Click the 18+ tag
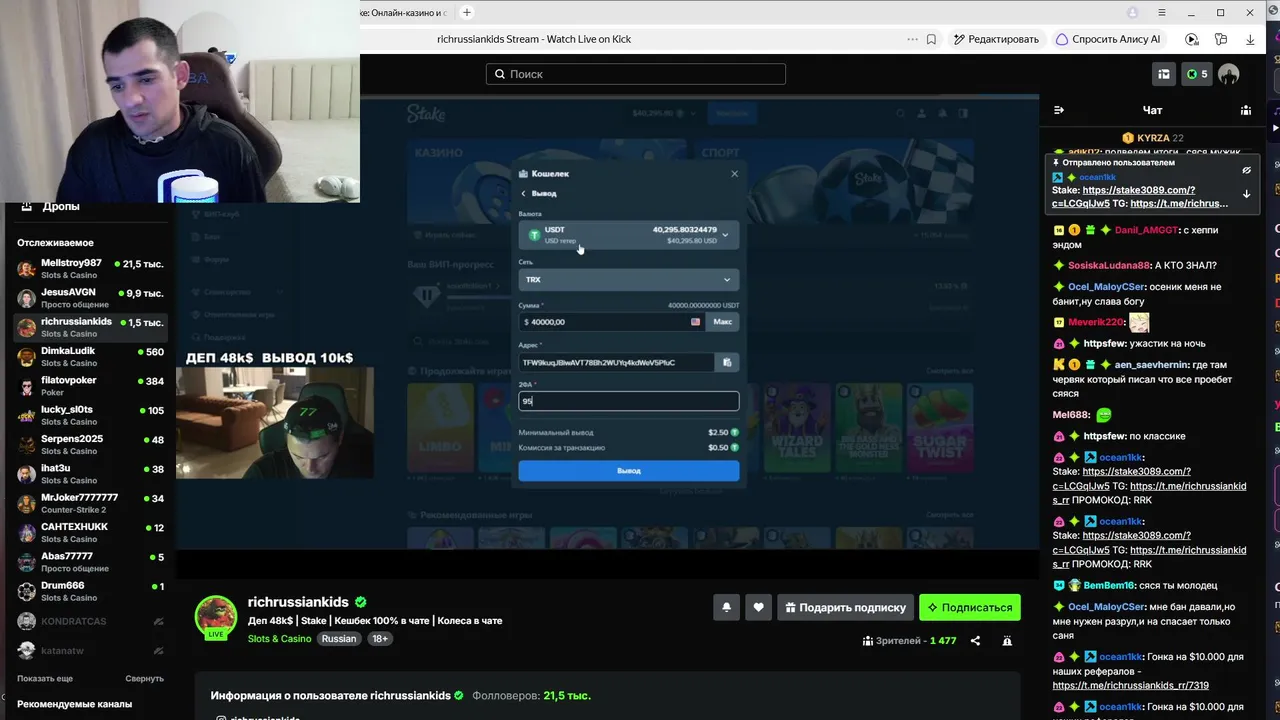 tap(380, 639)
